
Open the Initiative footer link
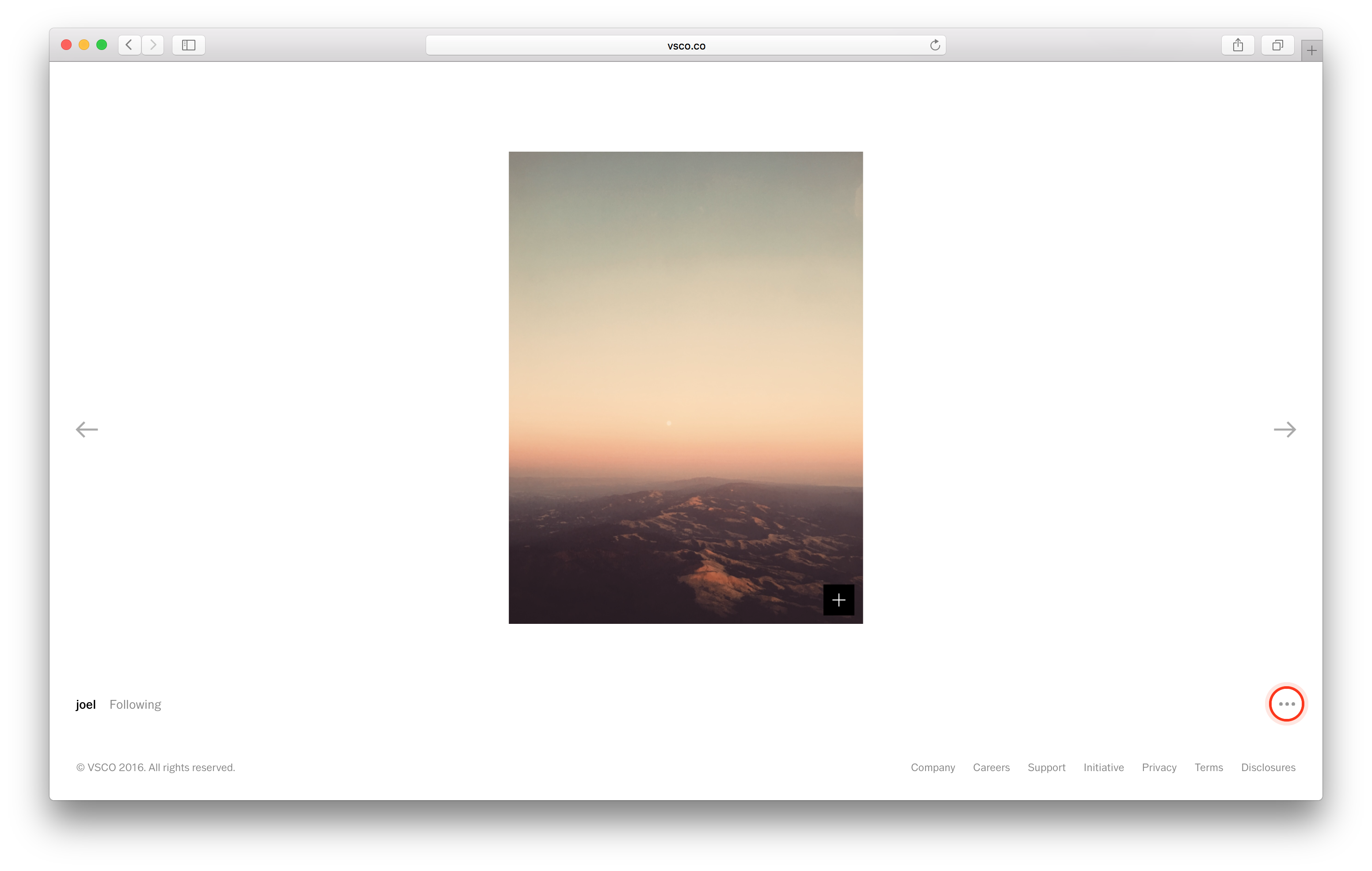click(1104, 767)
